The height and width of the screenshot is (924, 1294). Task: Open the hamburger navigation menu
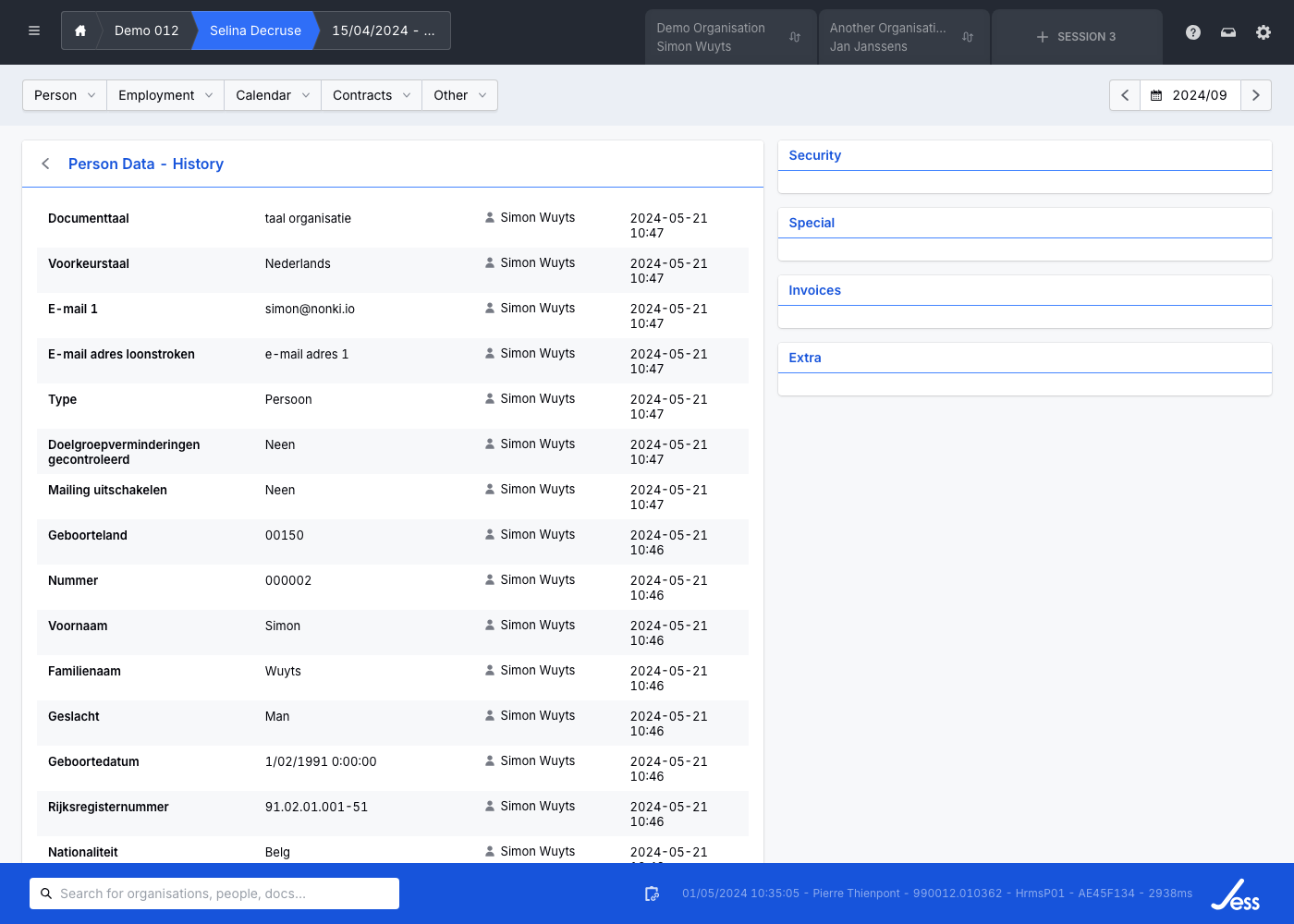34,30
